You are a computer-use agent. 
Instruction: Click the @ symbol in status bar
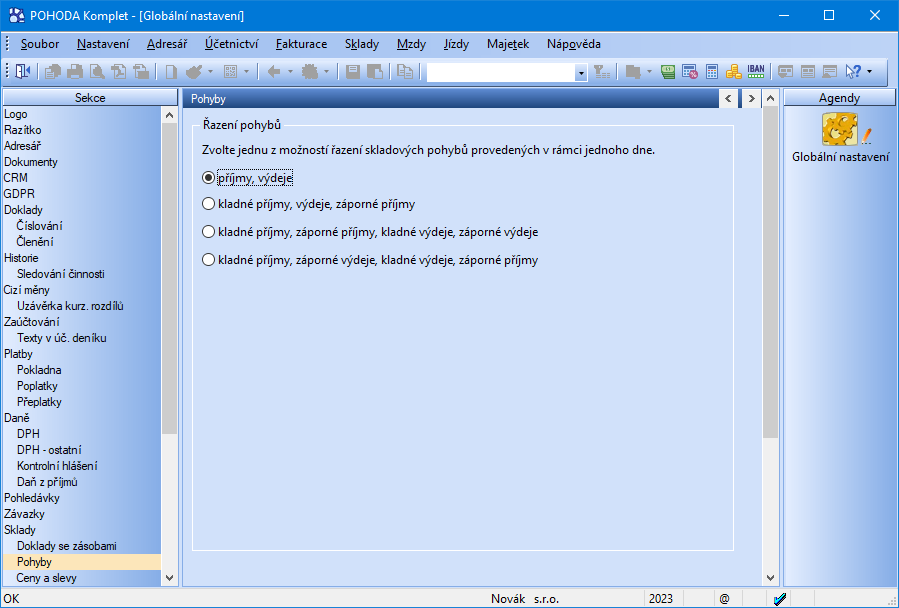point(725,599)
